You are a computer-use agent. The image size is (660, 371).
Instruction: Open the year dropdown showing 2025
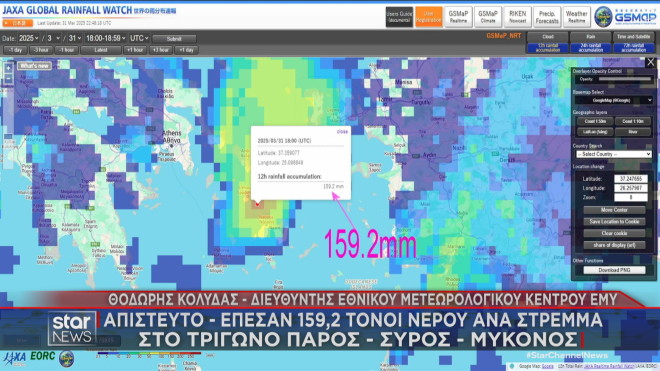[28, 38]
